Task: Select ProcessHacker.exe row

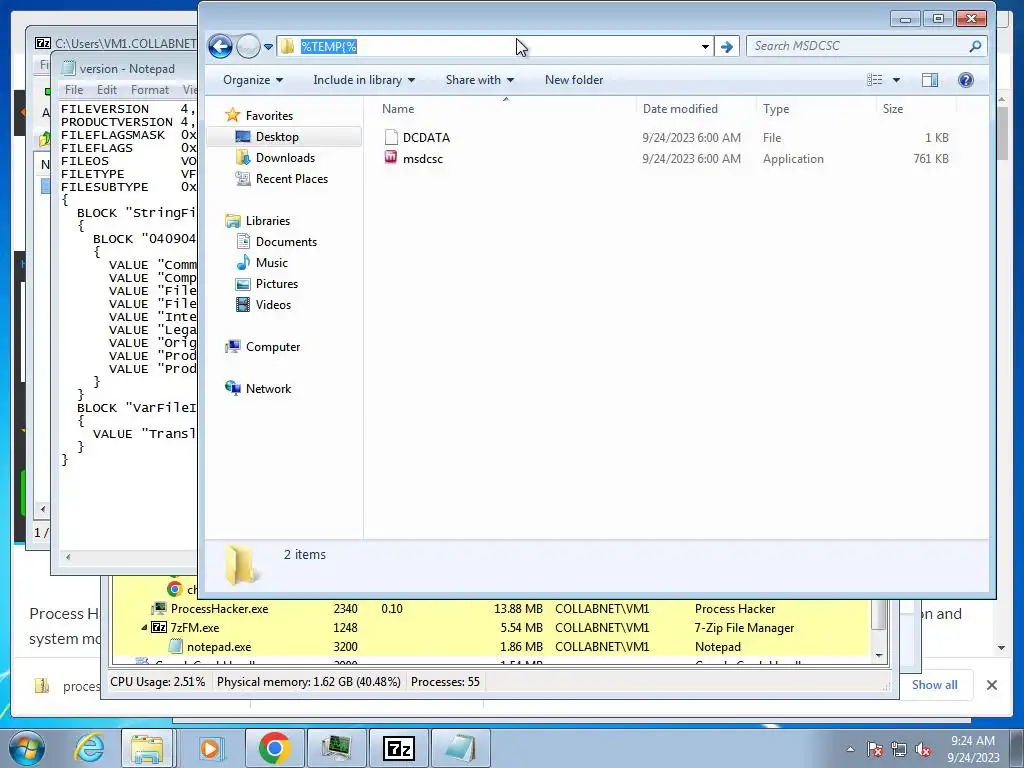Action: 491,609
